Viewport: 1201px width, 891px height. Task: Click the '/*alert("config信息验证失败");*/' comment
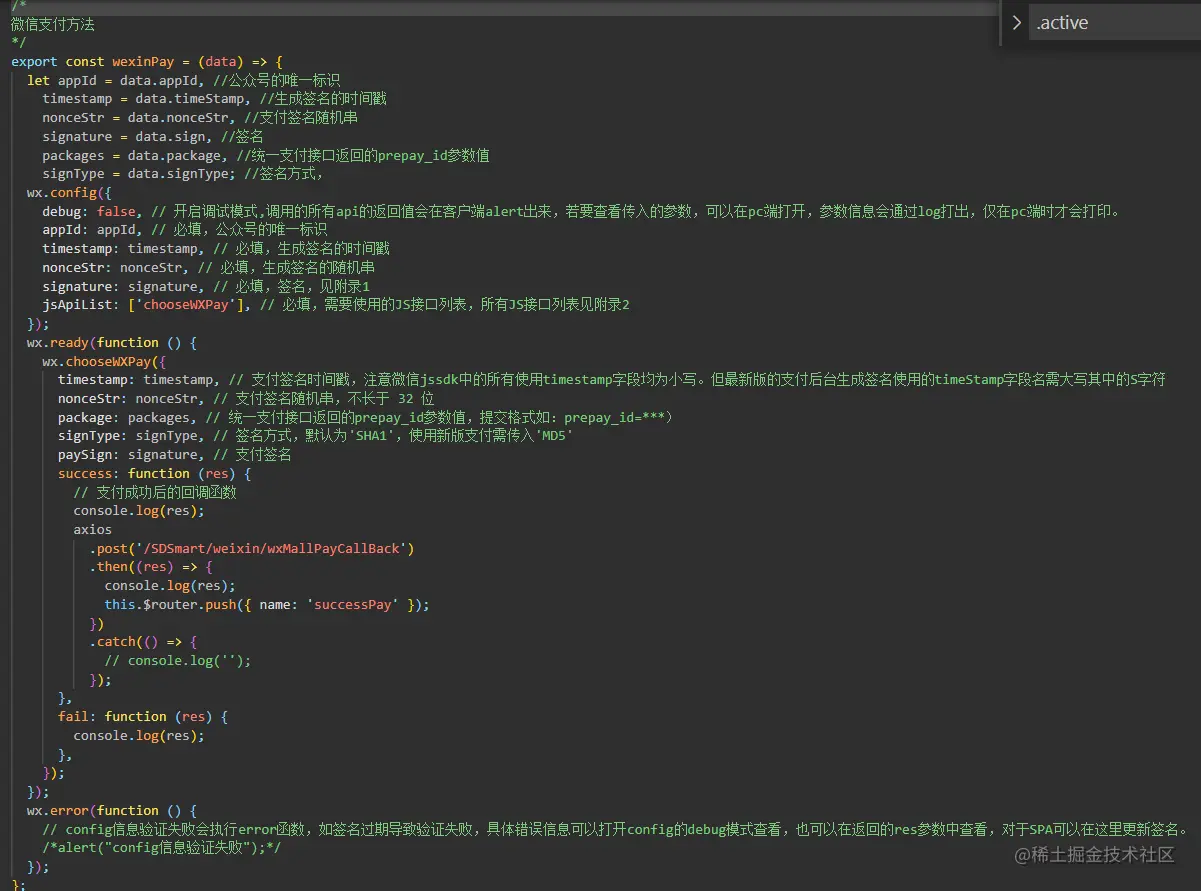[162, 848]
